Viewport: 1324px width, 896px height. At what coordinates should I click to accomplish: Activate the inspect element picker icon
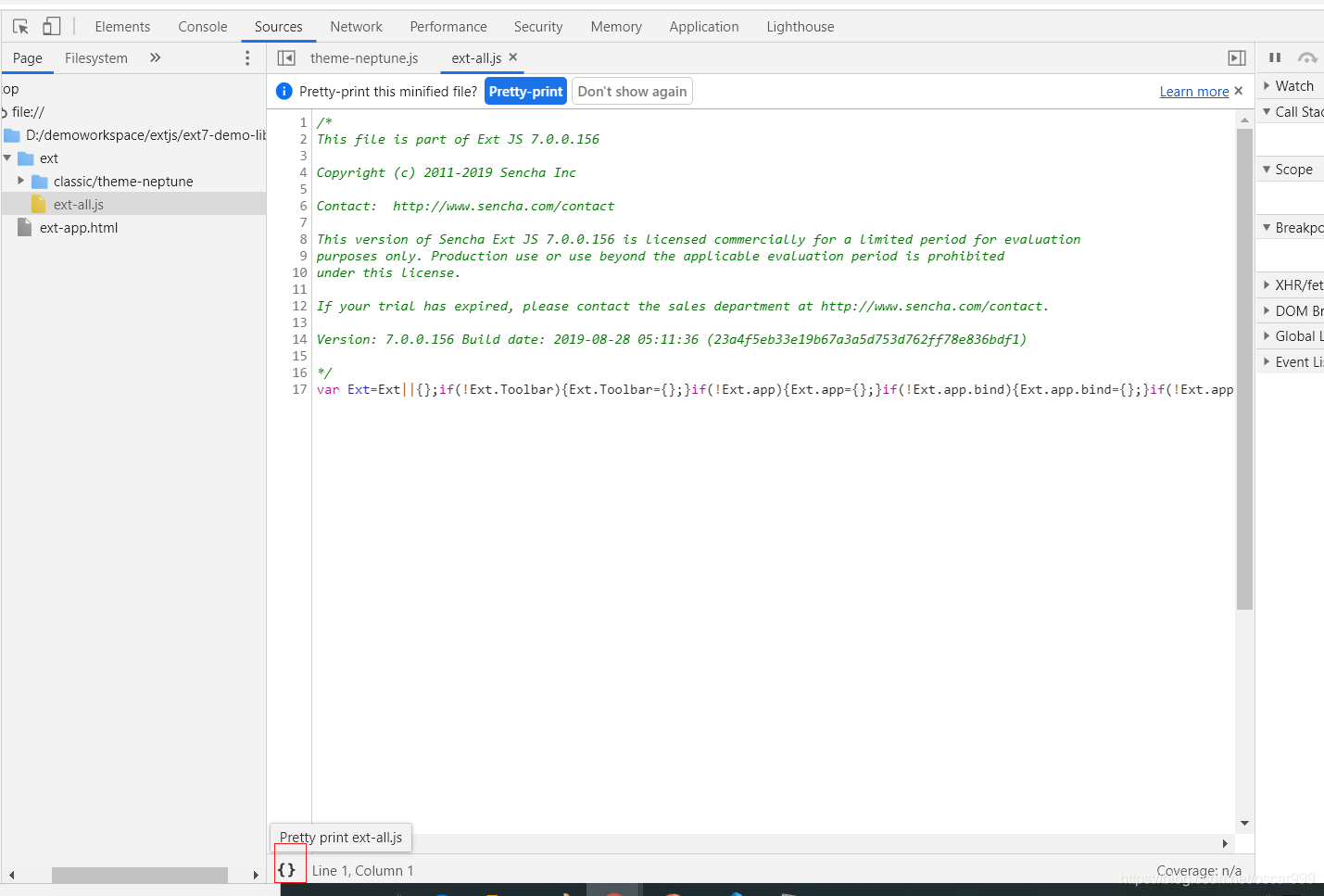(20, 27)
